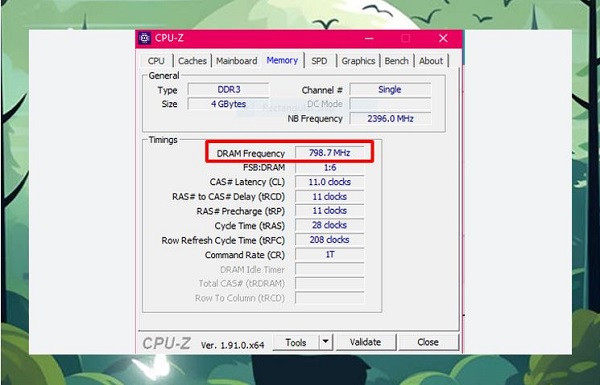Click the empty DRAM Idle Timer field
The width and height of the screenshot is (600, 385).
(x=329, y=269)
